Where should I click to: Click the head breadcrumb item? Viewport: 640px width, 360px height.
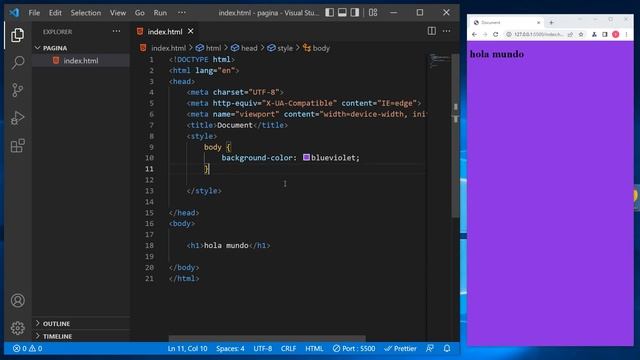pyautogui.click(x=244, y=48)
